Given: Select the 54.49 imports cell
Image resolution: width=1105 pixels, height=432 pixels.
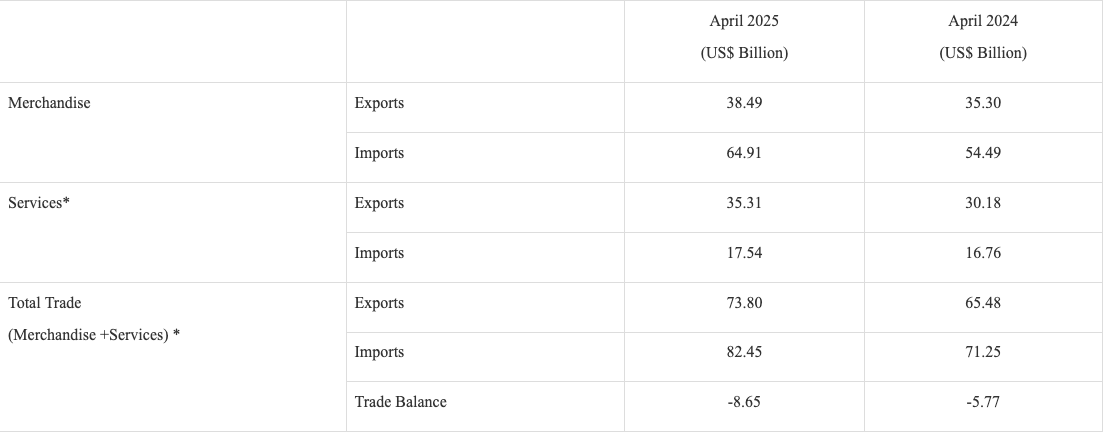Looking at the screenshot, I should pos(983,153).
